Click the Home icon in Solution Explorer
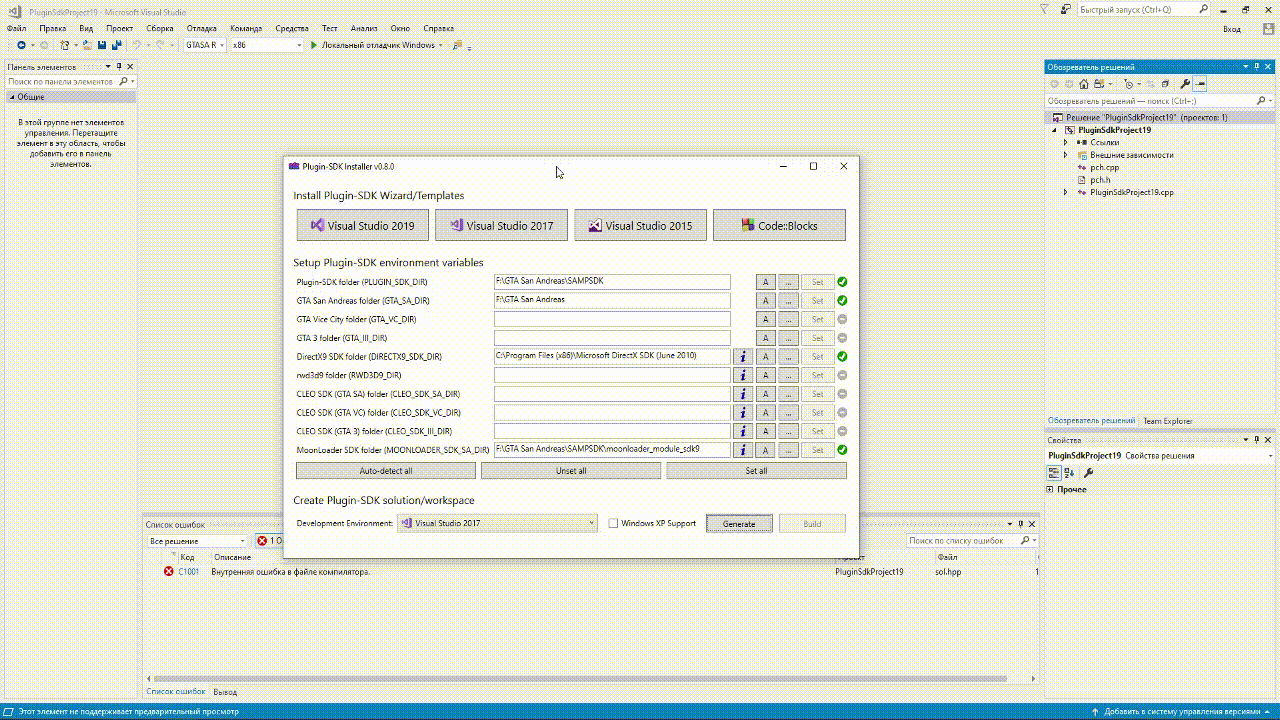 coord(1084,84)
